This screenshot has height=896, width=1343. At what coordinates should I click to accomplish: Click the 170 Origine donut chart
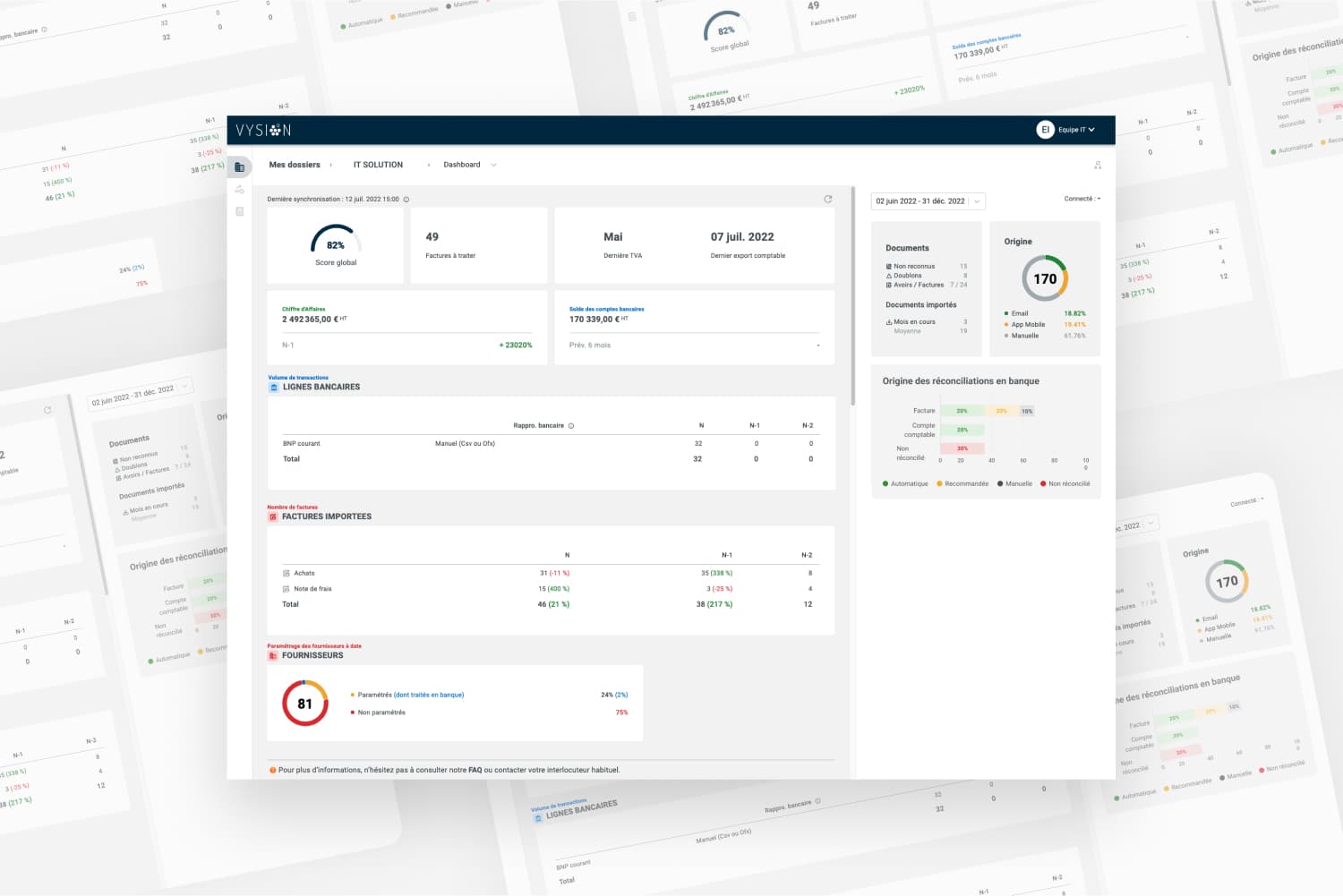[x=1045, y=278]
